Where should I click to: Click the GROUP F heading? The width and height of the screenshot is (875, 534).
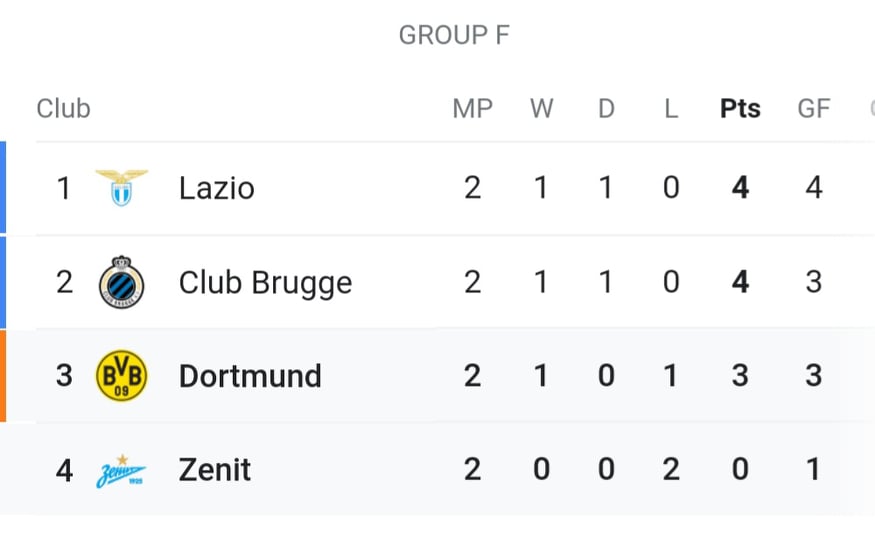[454, 35]
